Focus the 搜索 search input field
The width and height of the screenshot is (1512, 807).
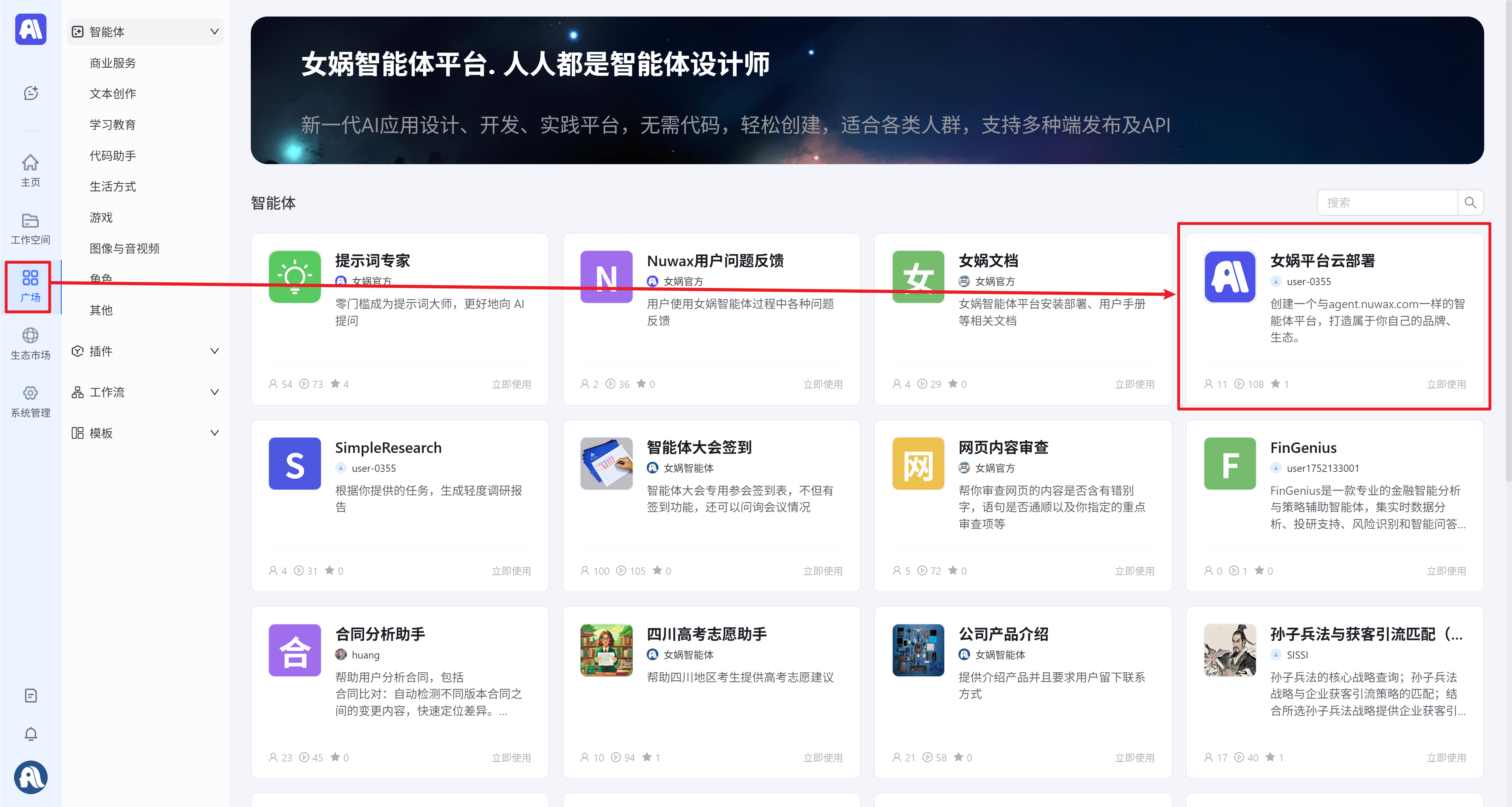pos(1387,202)
